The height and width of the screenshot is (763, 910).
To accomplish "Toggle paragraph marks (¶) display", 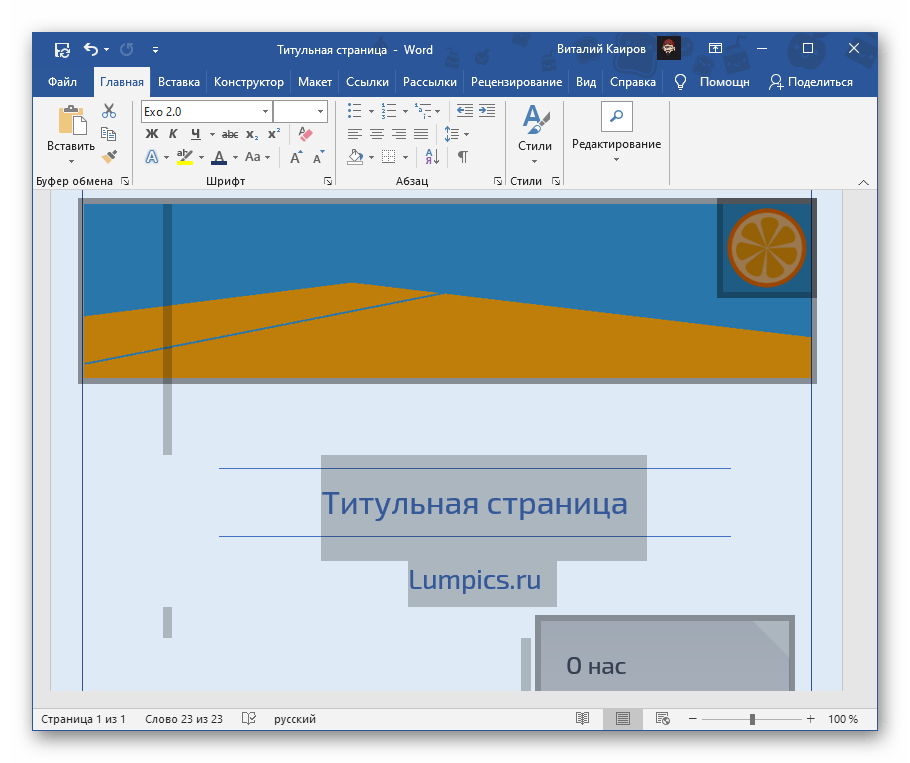I will pyautogui.click(x=462, y=157).
